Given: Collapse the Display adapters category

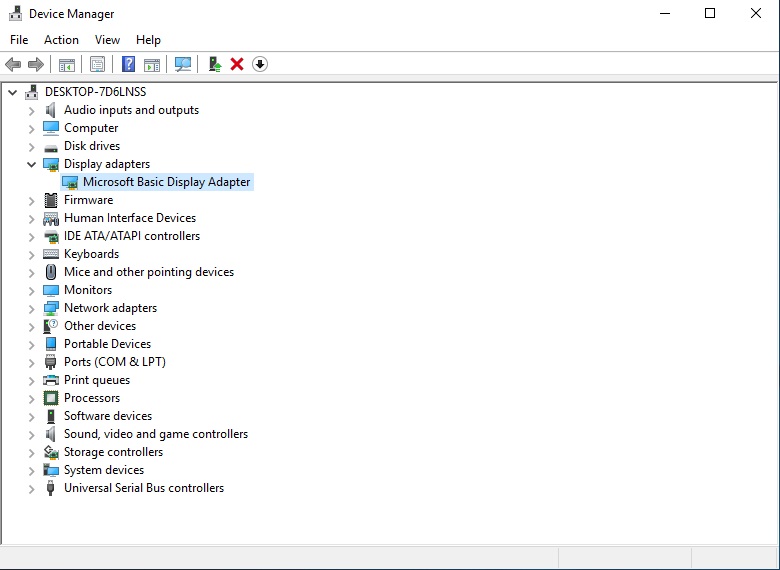Looking at the screenshot, I should pos(32,164).
